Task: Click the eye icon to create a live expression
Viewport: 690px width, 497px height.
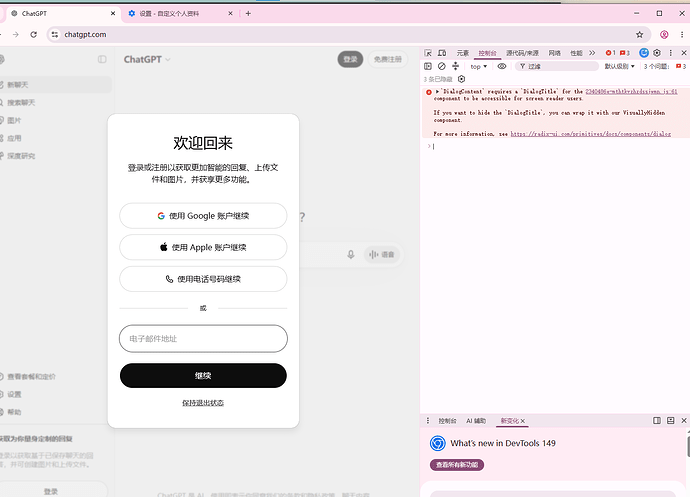Action: (502, 66)
